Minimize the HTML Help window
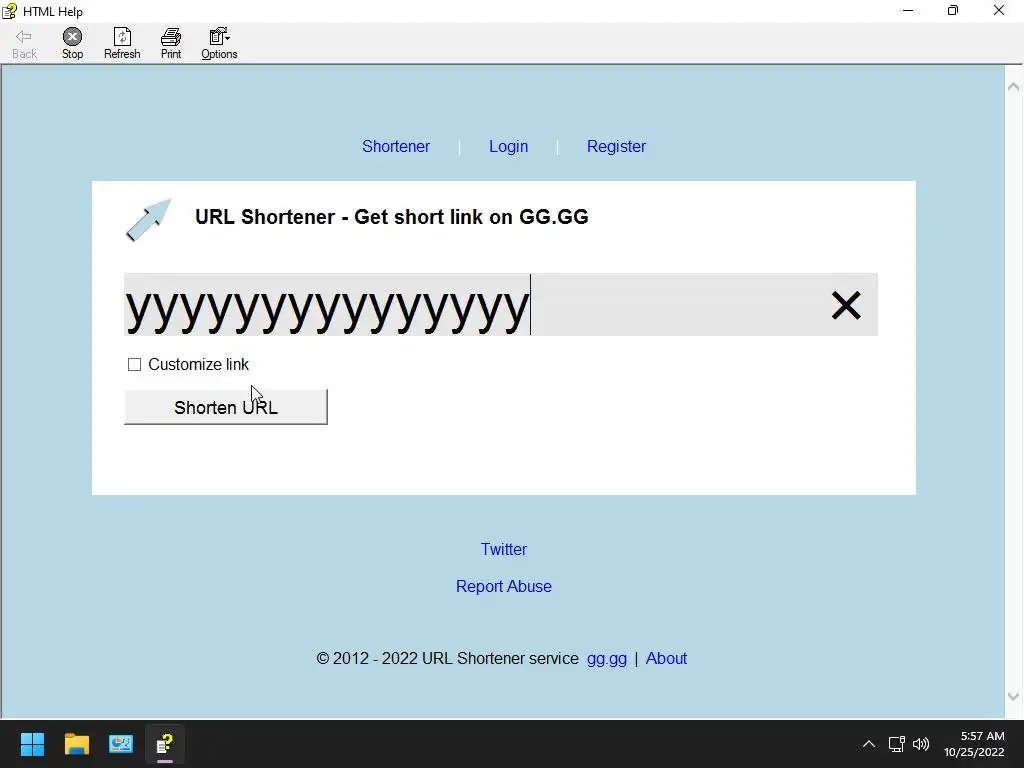1024x768 pixels. 908,10
